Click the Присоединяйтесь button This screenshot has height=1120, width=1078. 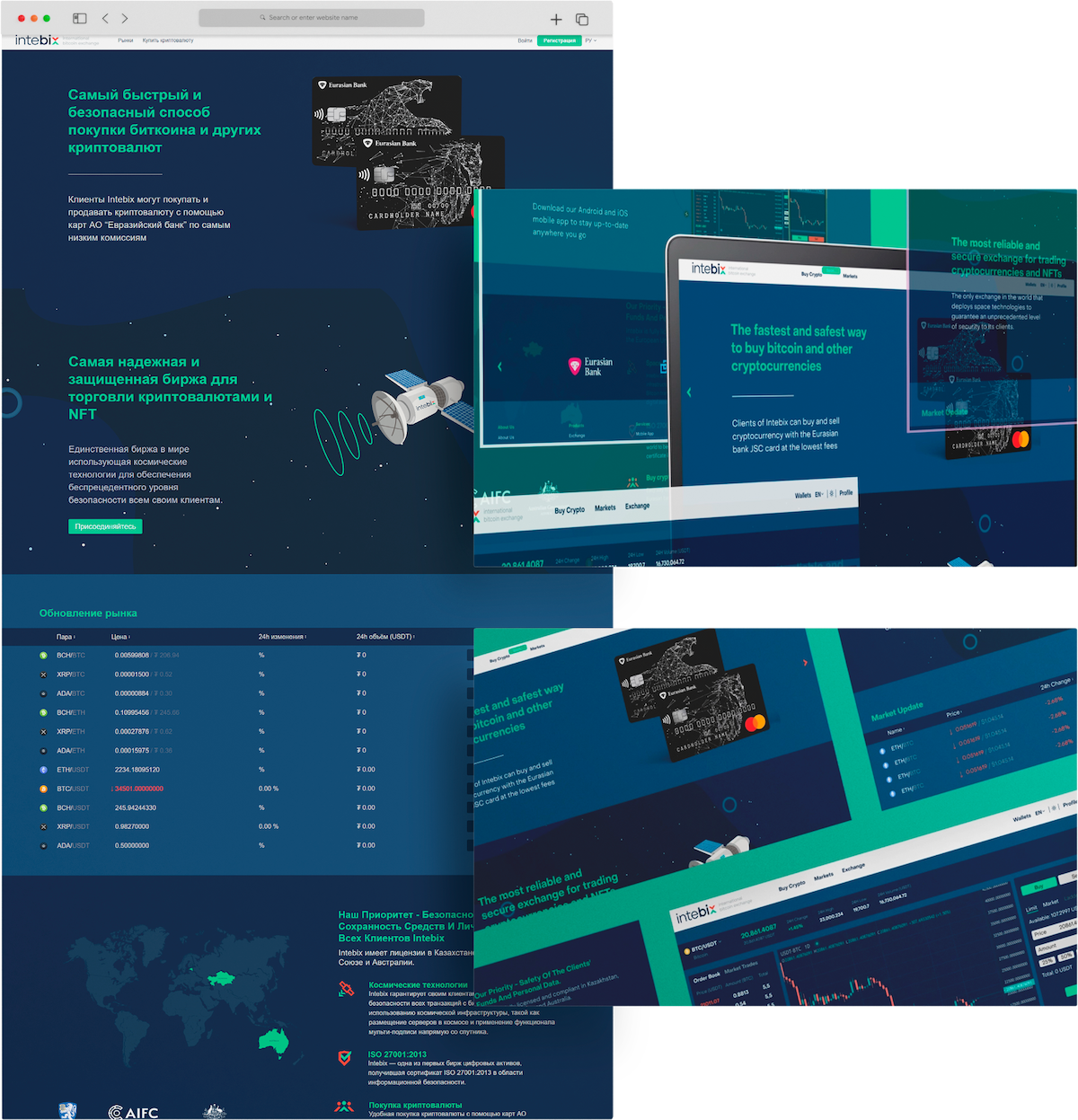click(105, 526)
